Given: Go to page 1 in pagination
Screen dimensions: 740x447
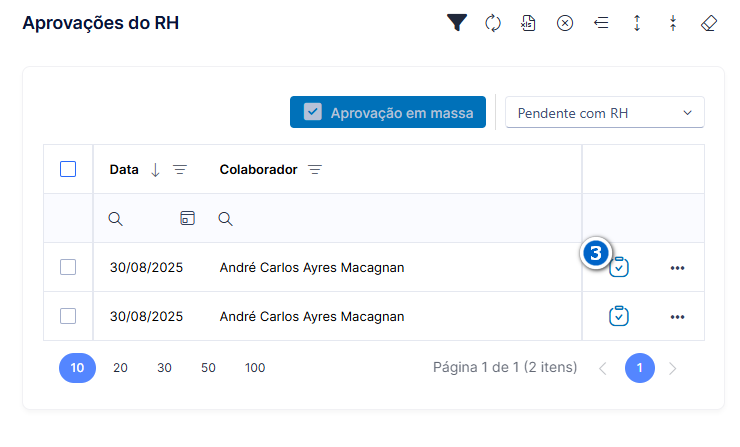Looking at the screenshot, I should pos(639,368).
